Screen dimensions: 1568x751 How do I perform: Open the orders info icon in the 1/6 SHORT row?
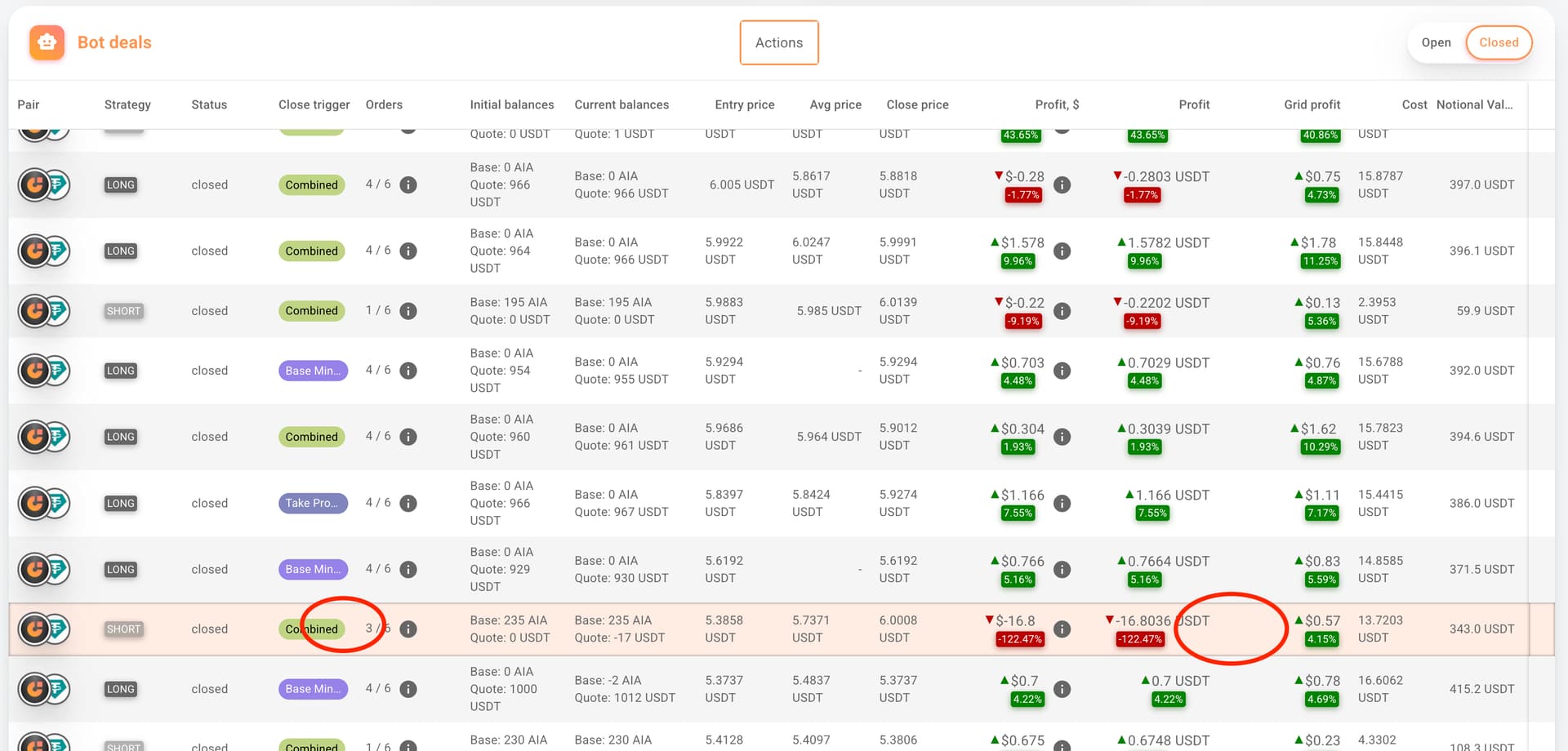[408, 311]
